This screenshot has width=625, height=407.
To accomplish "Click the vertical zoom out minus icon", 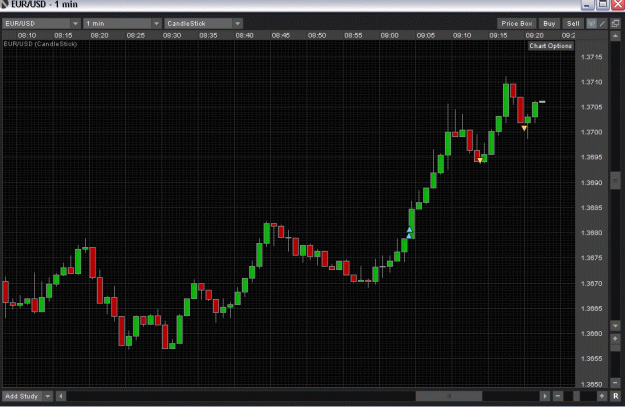I will [615, 383].
